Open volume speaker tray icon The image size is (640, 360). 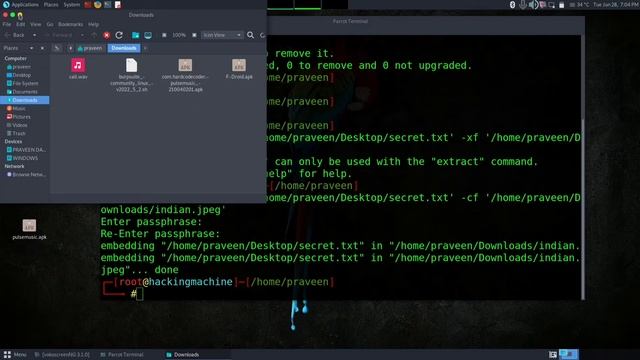[533, 4]
